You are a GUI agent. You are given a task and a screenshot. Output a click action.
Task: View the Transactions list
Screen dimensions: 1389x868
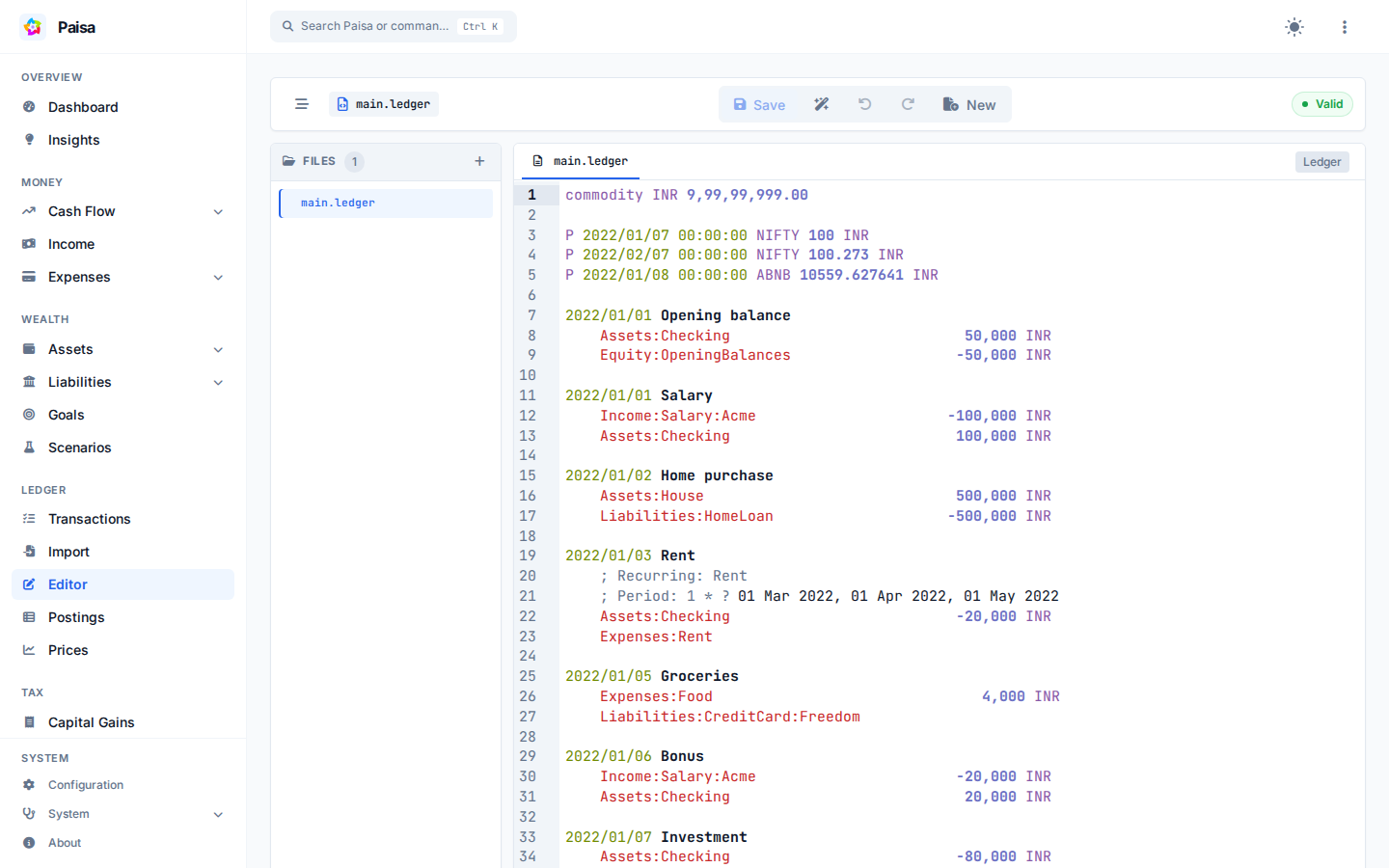(123, 519)
